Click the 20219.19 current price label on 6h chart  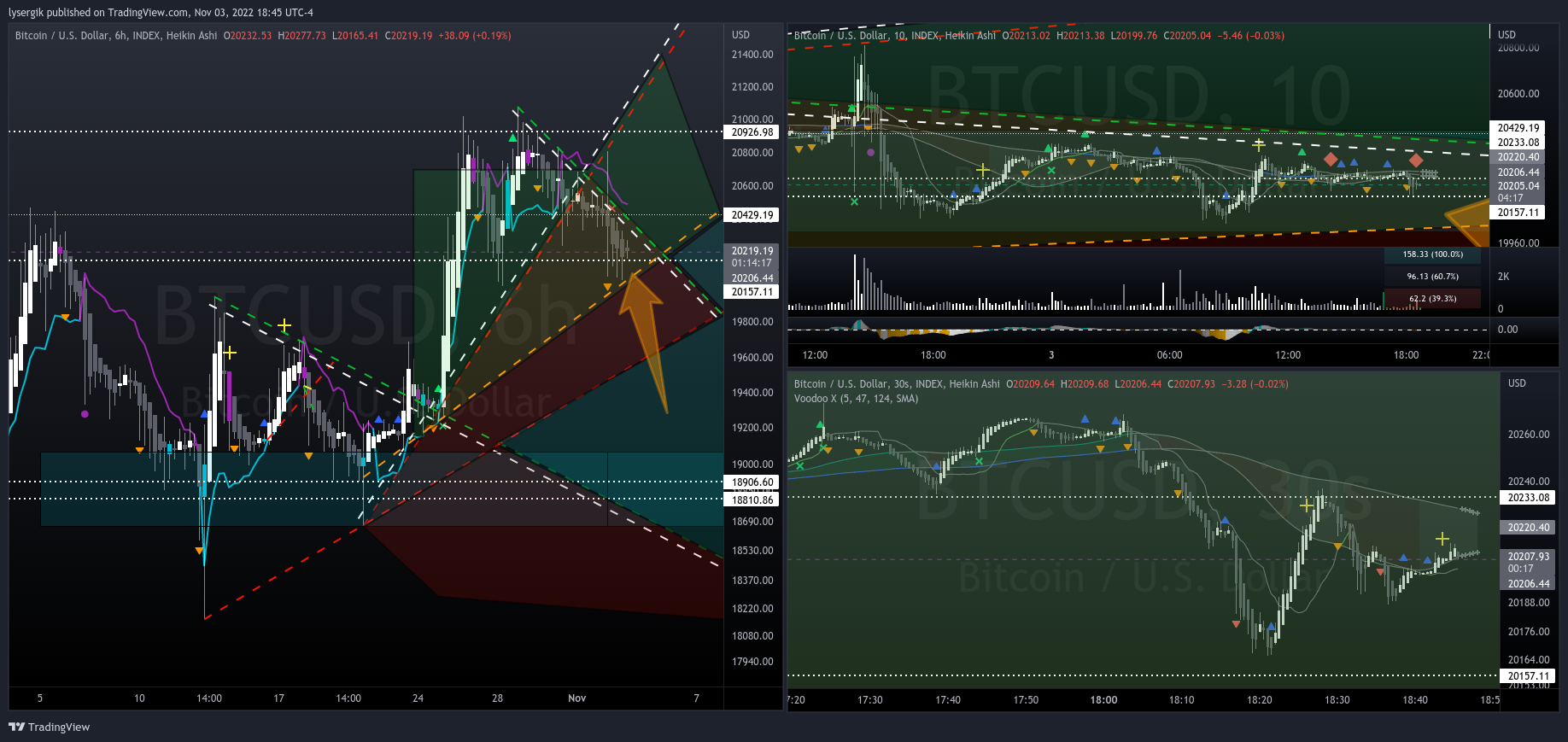tap(752, 251)
